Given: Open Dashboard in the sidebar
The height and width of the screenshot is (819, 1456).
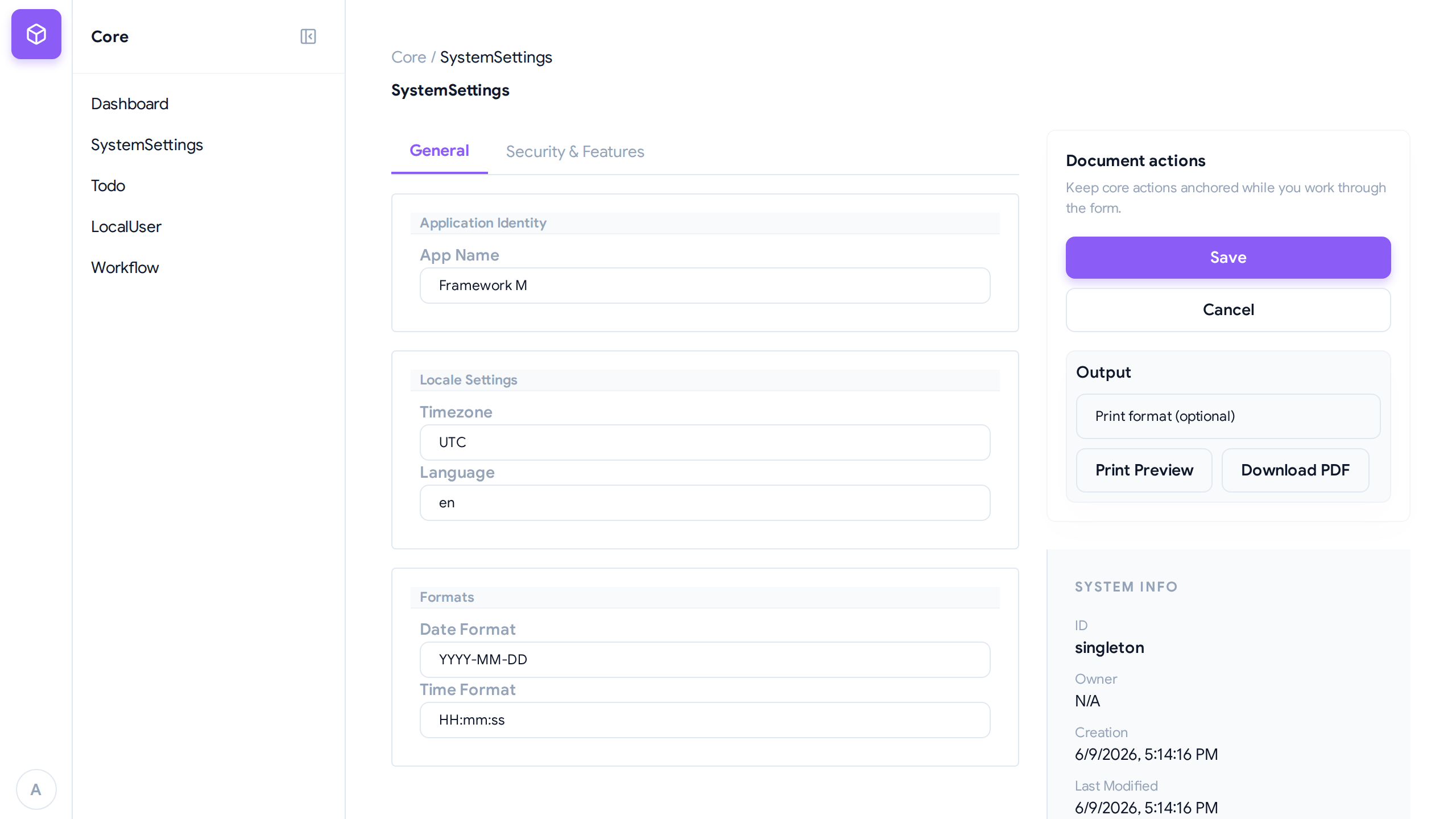Looking at the screenshot, I should 130,104.
